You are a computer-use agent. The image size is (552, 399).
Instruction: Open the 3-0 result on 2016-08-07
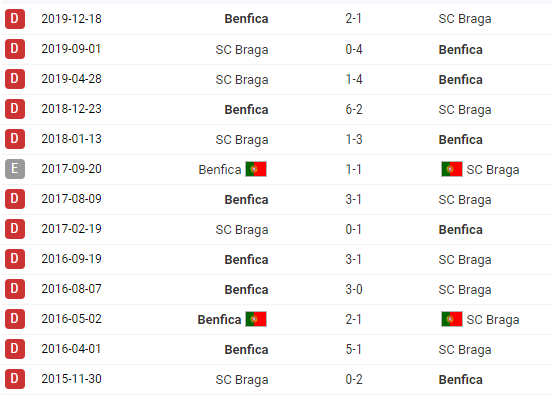pyautogui.click(x=354, y=289)
